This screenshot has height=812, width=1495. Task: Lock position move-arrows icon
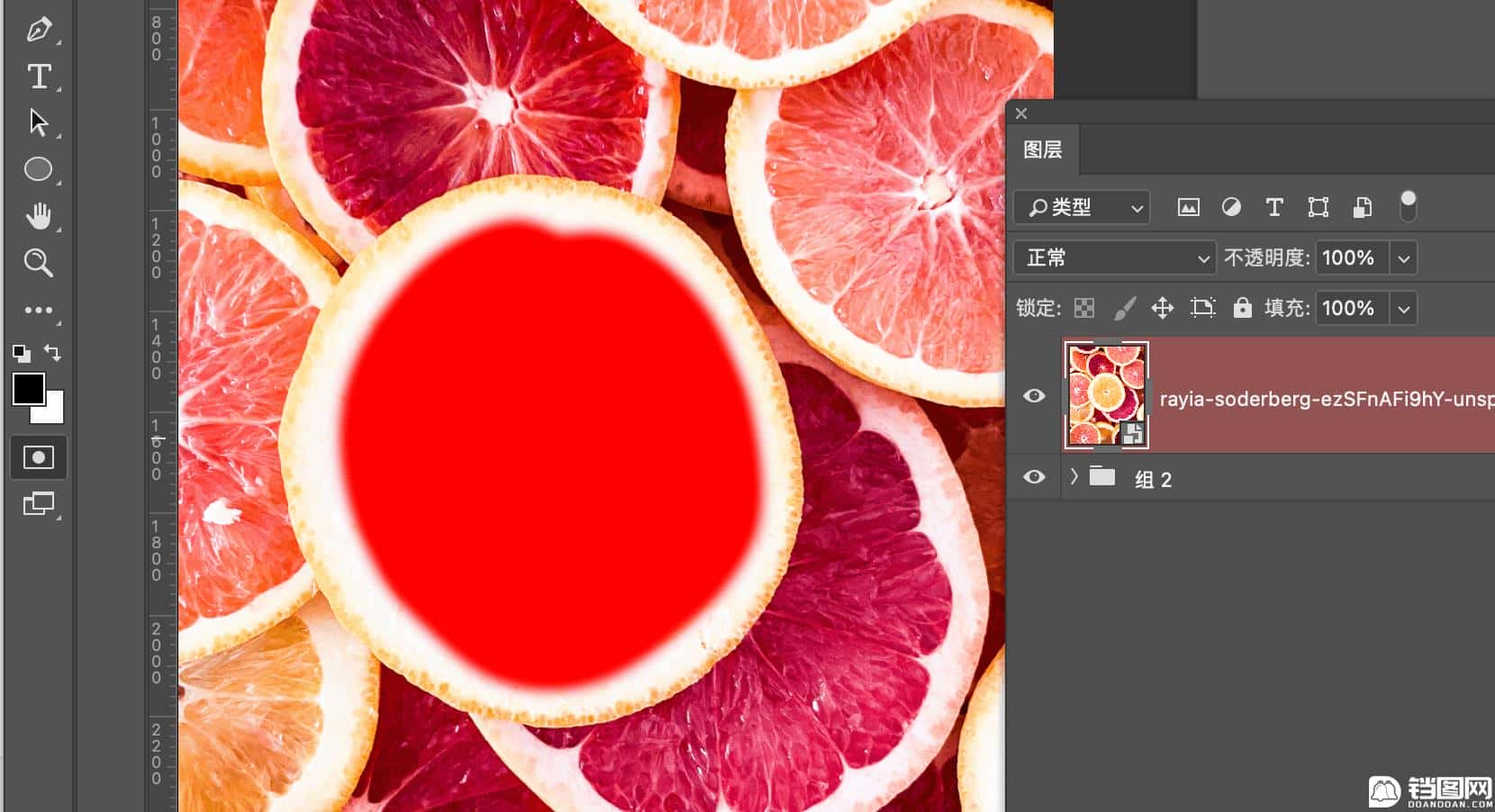pyautogui.click(x=1163, y=309)
